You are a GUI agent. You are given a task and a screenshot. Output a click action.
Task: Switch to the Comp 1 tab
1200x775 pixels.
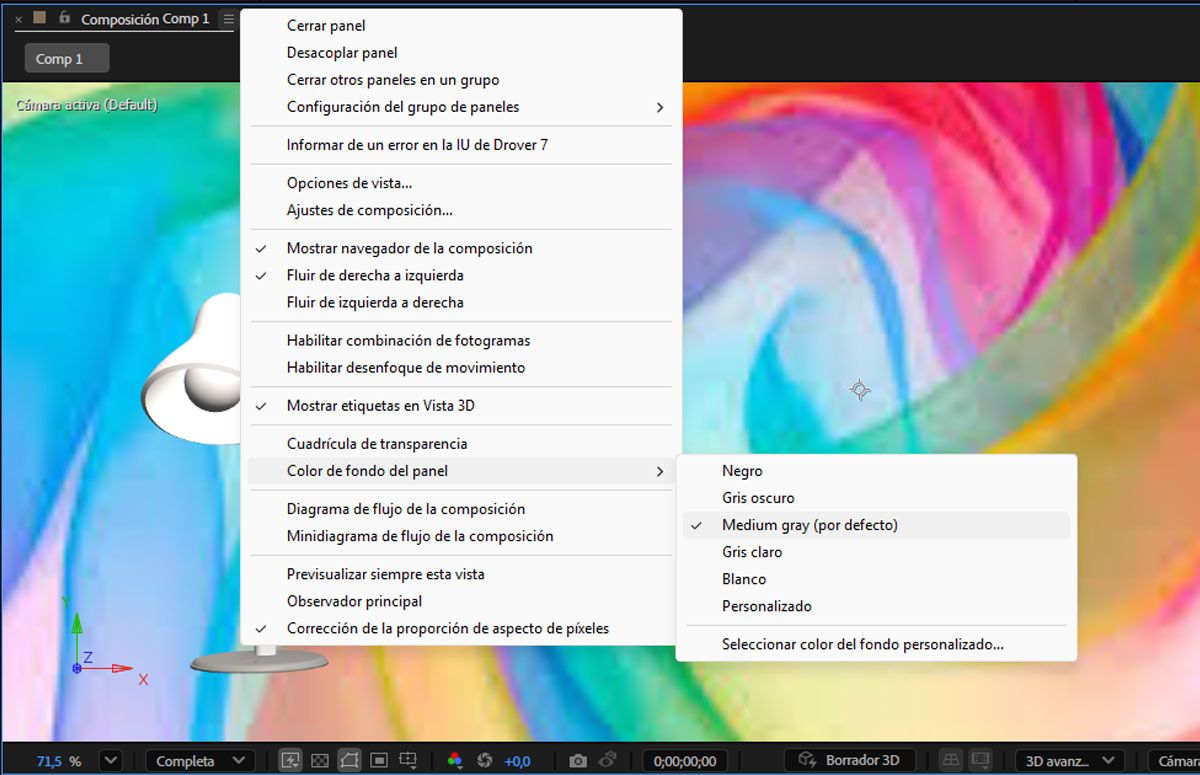pos(66,58)
